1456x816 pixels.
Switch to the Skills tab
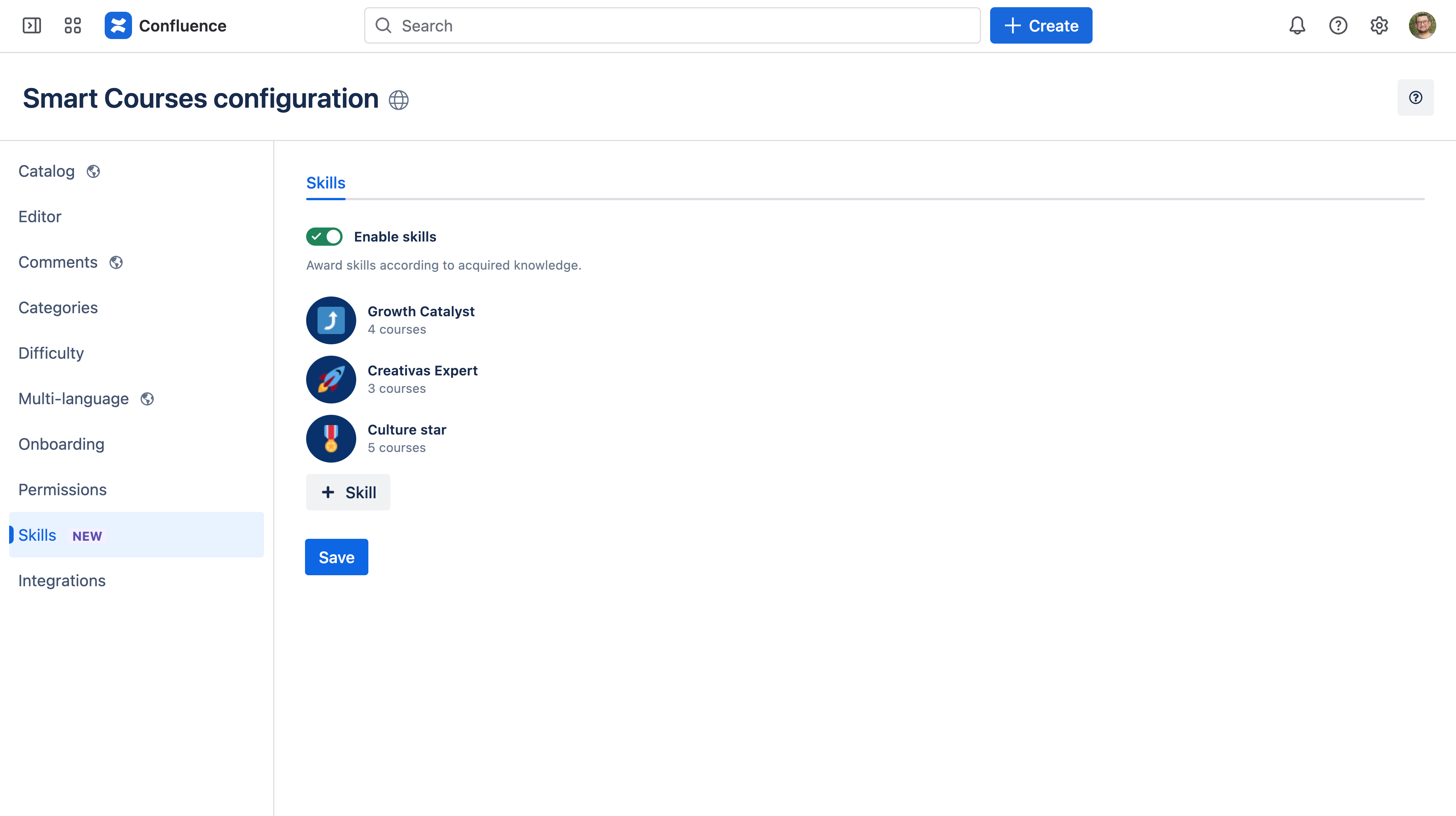(325, 183)
